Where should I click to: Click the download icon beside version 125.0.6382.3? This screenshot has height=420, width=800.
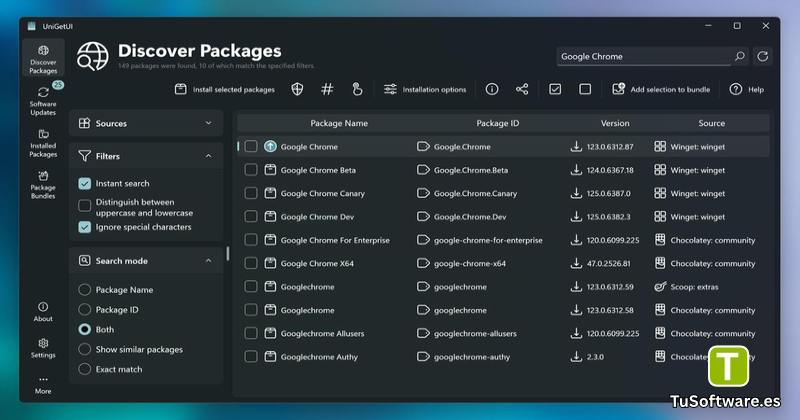(576, 216)
